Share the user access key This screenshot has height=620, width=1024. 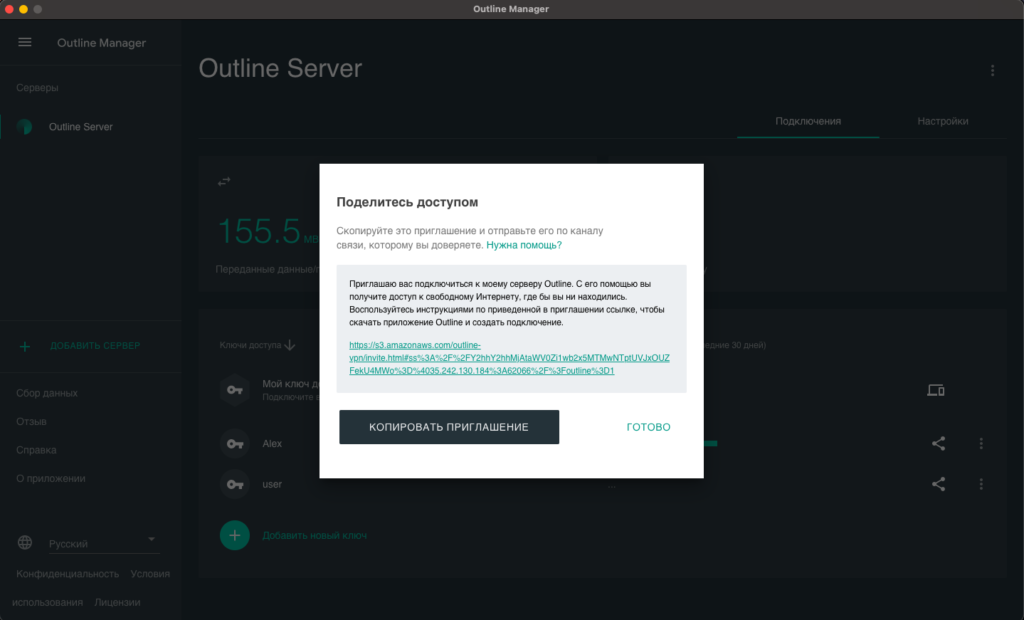click(938, 484)
